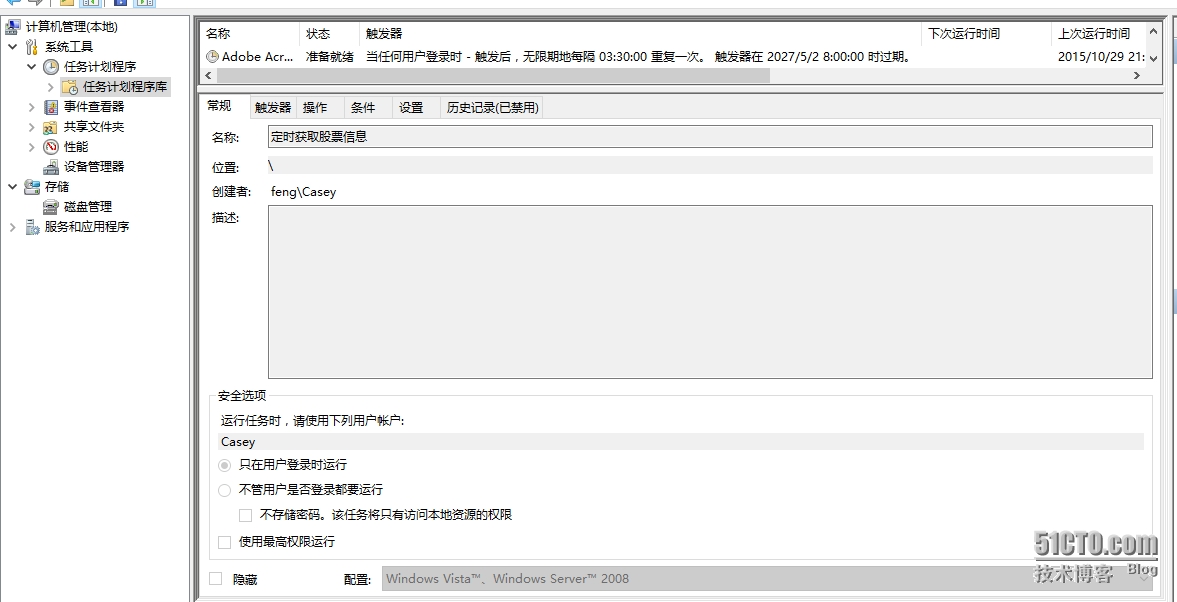Enable 使用最高权限运行 checkbox
This screenshot has height=602, width=1177.
(x=224, y=542)
